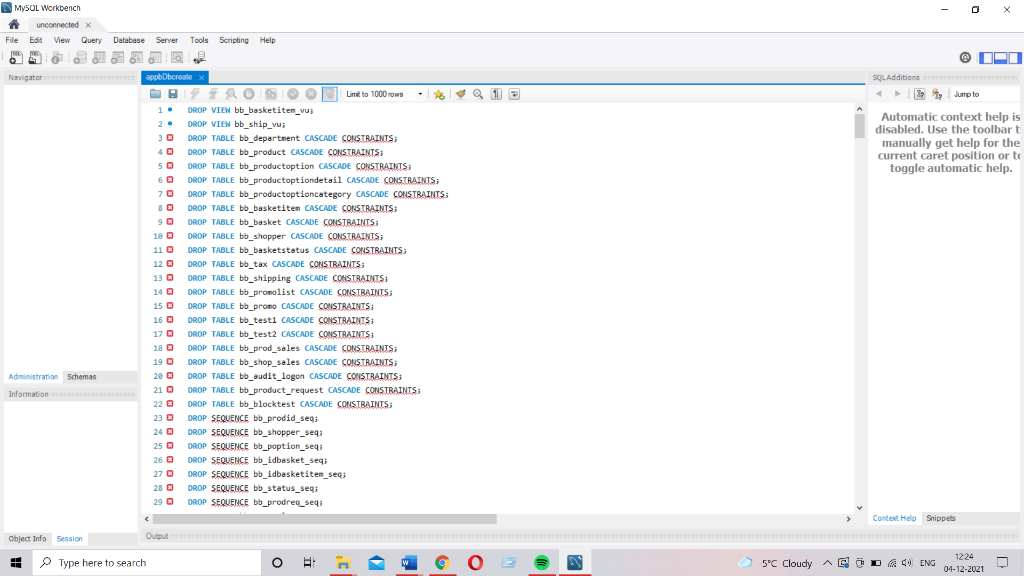Screen dimensions: 1024x576
Task: Toggle auto-commit mode button
Action: [329, 94]
